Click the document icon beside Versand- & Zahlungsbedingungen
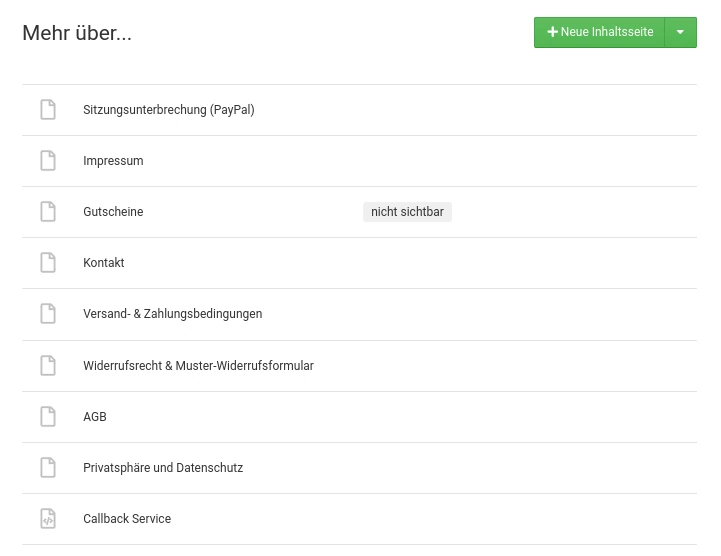Viewport: 721px width, 556px height. click(x=48, y=314)
